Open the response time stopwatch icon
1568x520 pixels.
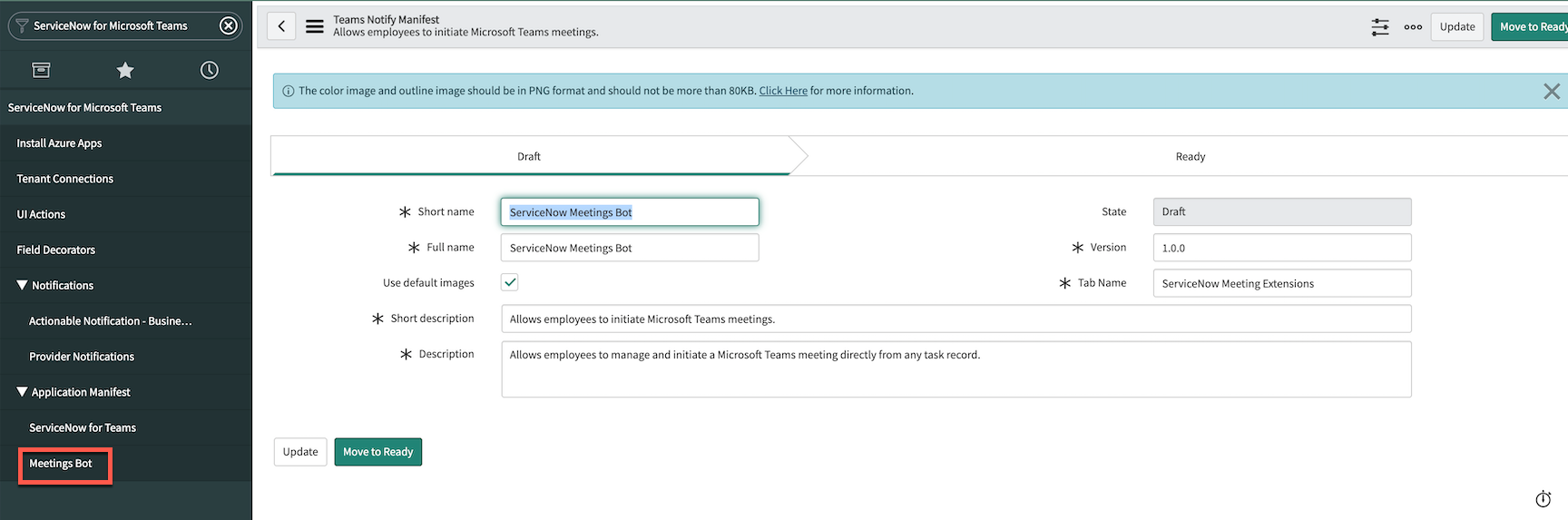(1543, 498)
